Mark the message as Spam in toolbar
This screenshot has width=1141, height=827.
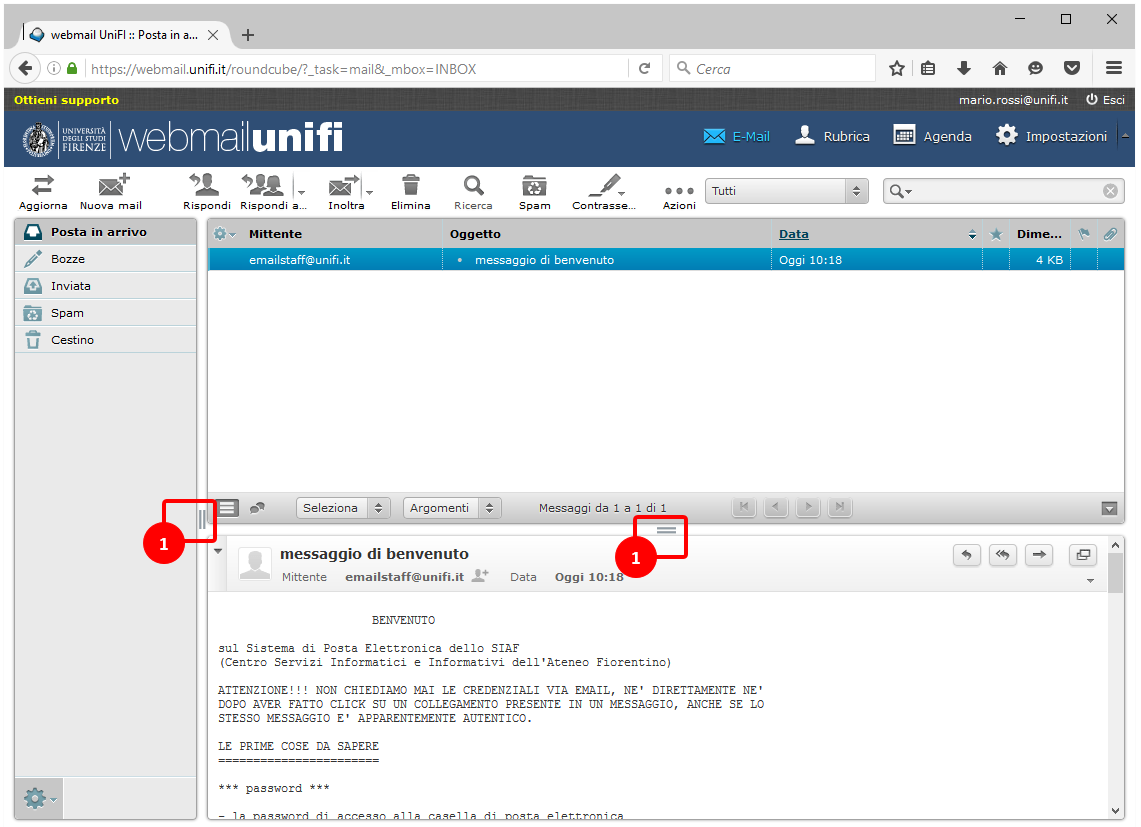[x=534, y=186]
